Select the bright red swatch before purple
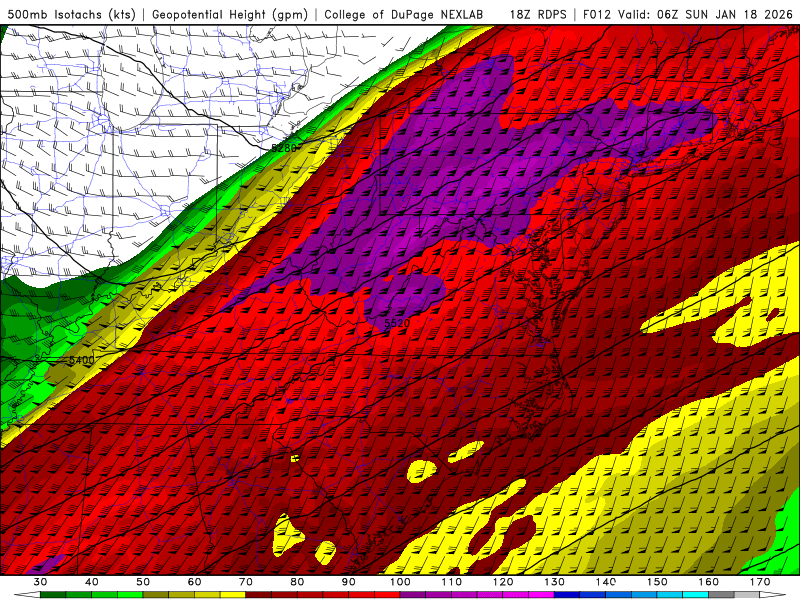This screenshot has width=800, height=600. tap(387, 595)
